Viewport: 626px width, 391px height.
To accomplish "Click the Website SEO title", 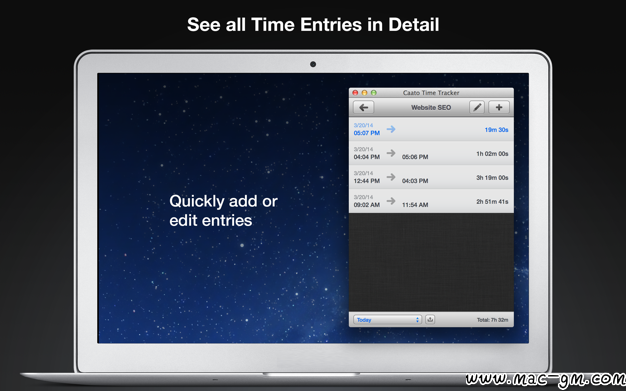I will pyautogui.click(x=431, y=107).
